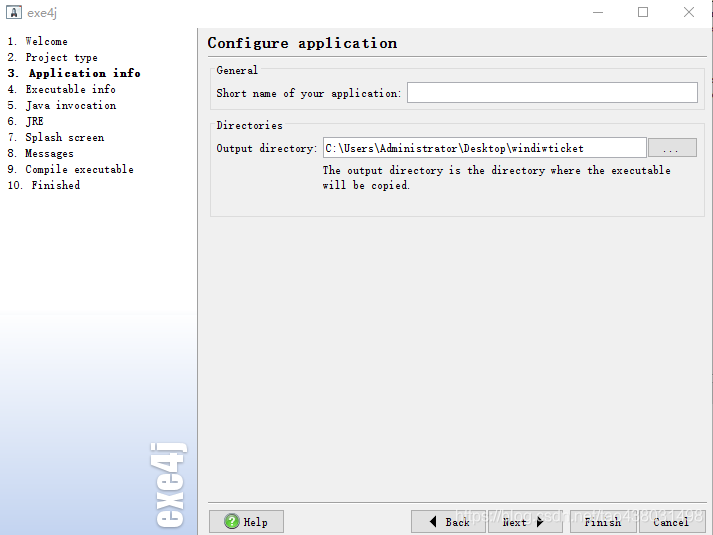Open the output directory browse button
Viewport: 713px width, 535px height.
[672, 148]
